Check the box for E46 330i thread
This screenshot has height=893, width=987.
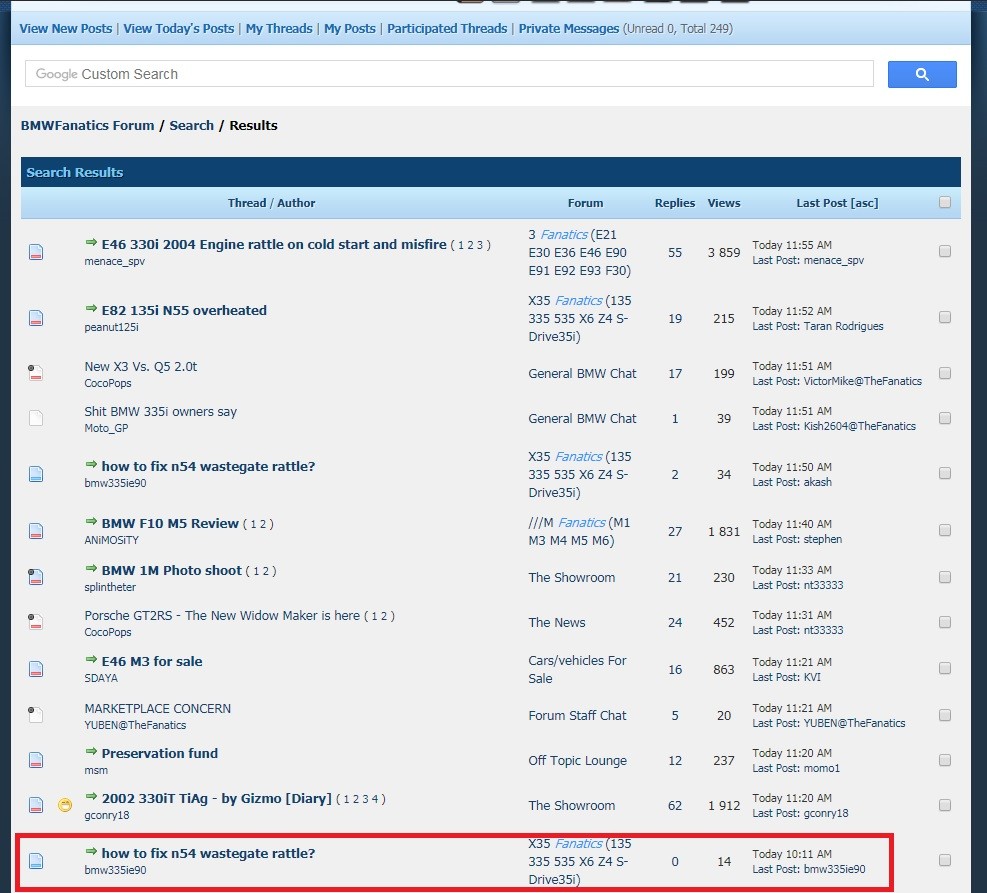coord(945,252)
